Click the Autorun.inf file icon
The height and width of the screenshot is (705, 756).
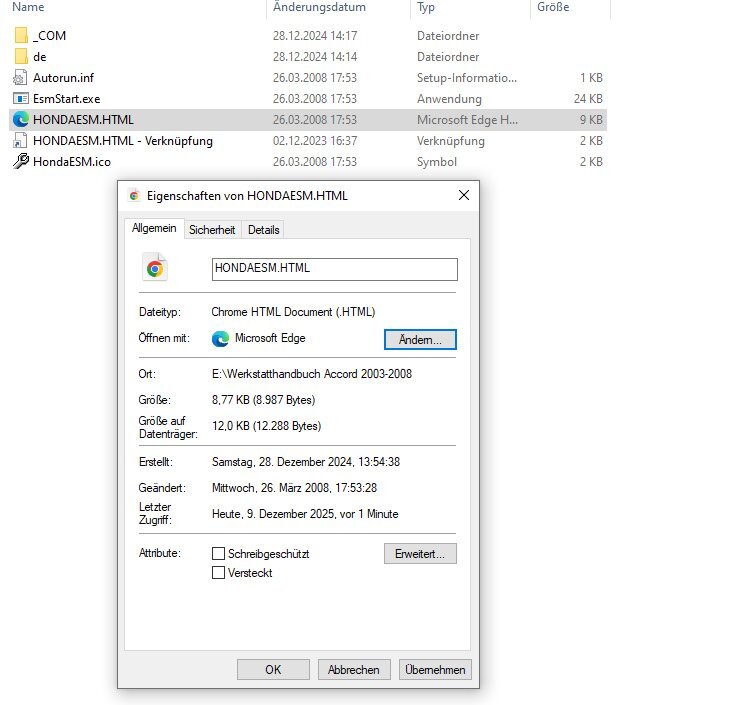pos(21,78)
